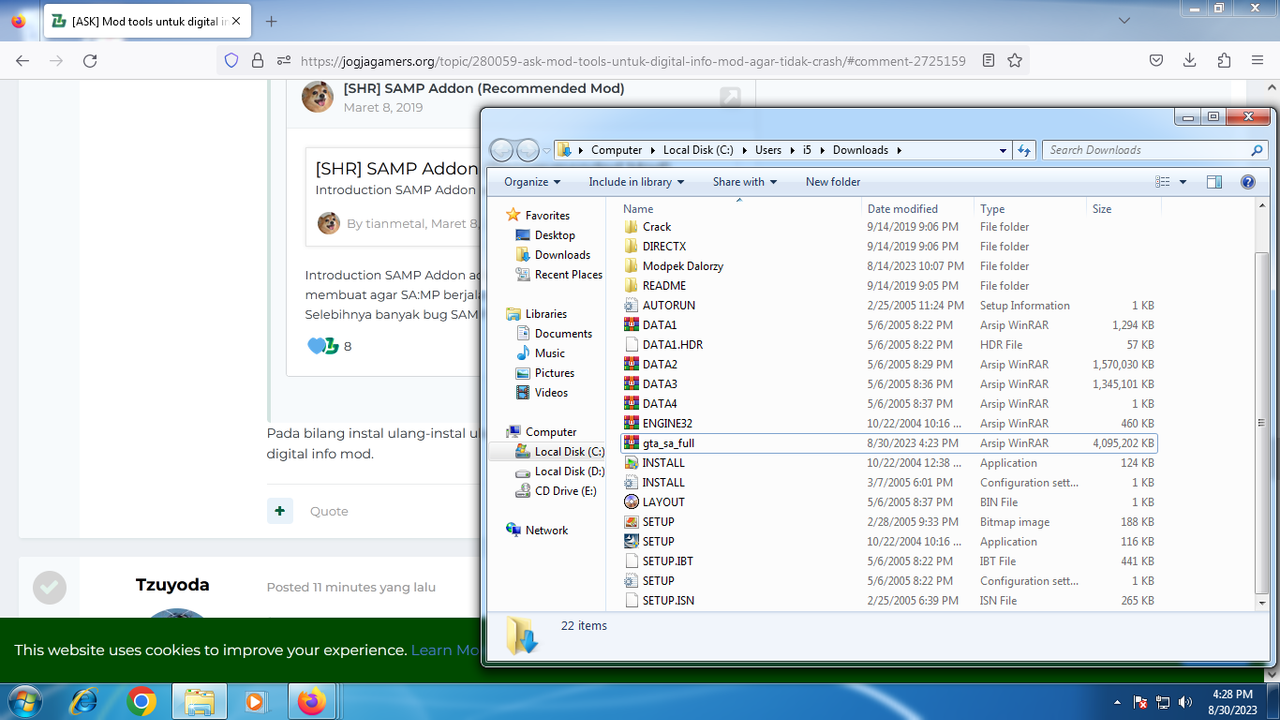Click the change your view icon
The height and width of the screenshot is (720, 1280).
tap(1163, 182)
